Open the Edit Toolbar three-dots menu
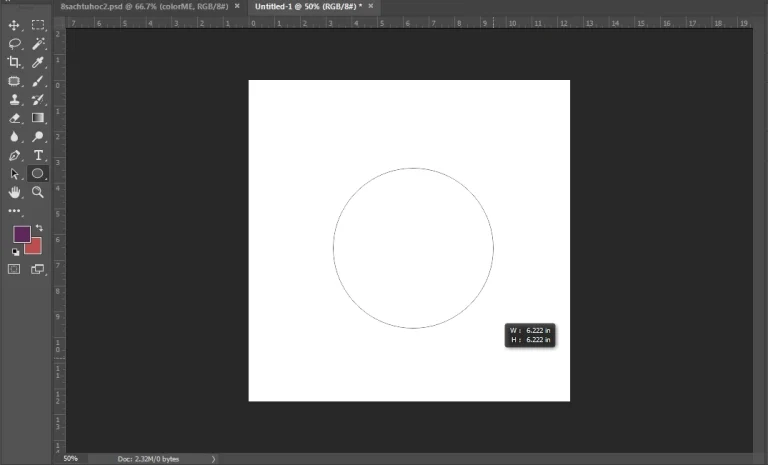768x465 pixels. [14, 211]
